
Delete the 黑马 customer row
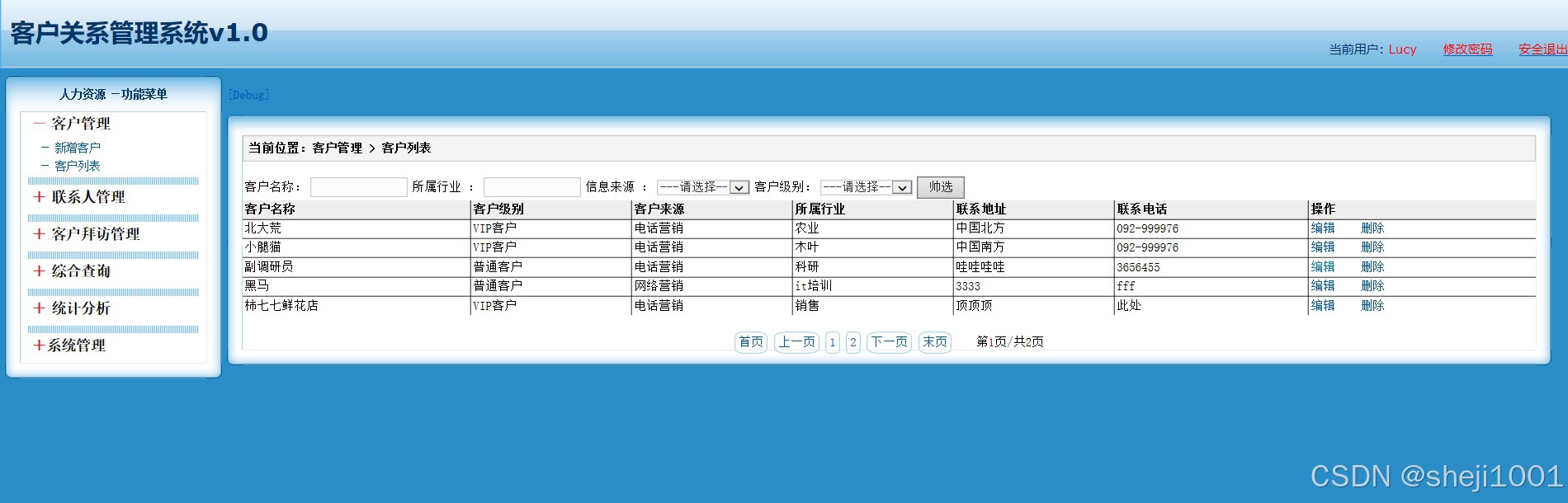pyautogui.click(x=1372, y=286)
